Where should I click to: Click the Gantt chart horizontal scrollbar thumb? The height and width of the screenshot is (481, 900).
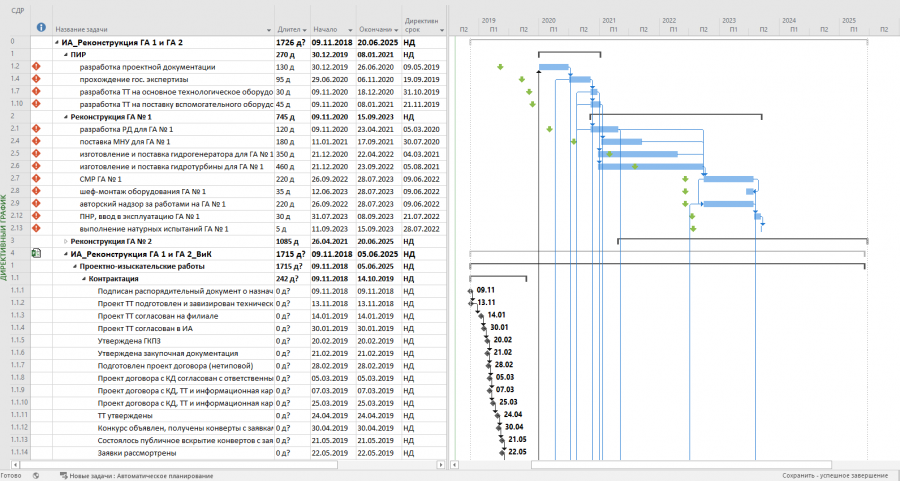tap(681, 464)
